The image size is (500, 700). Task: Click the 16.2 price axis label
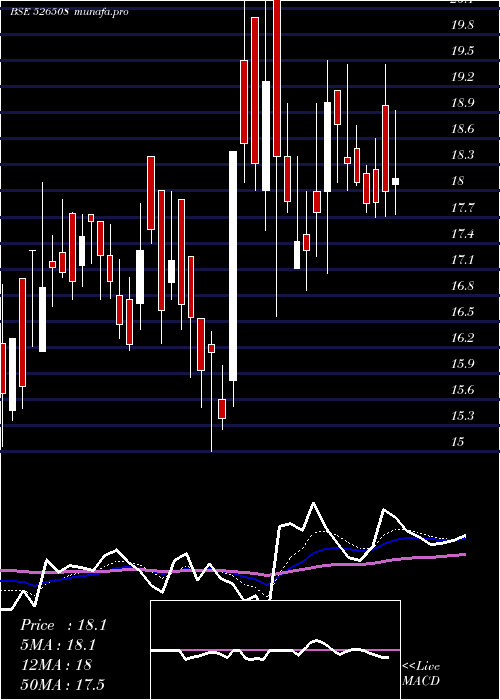(462, 338)
